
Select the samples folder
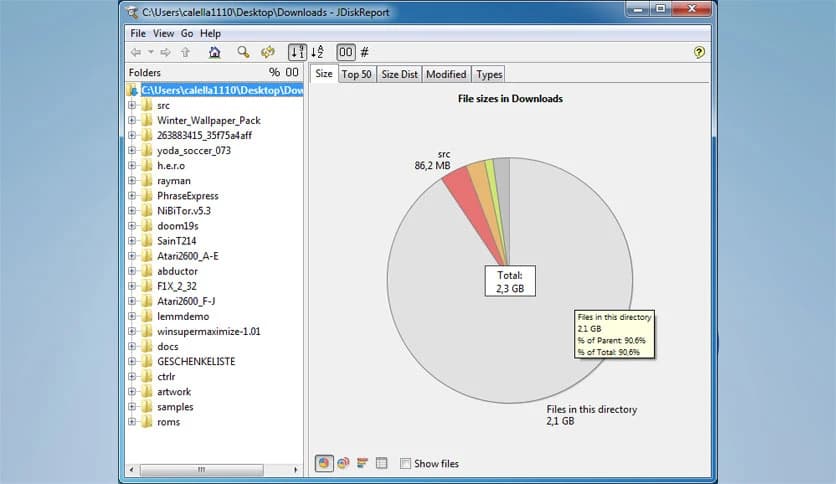click(175, 407)
